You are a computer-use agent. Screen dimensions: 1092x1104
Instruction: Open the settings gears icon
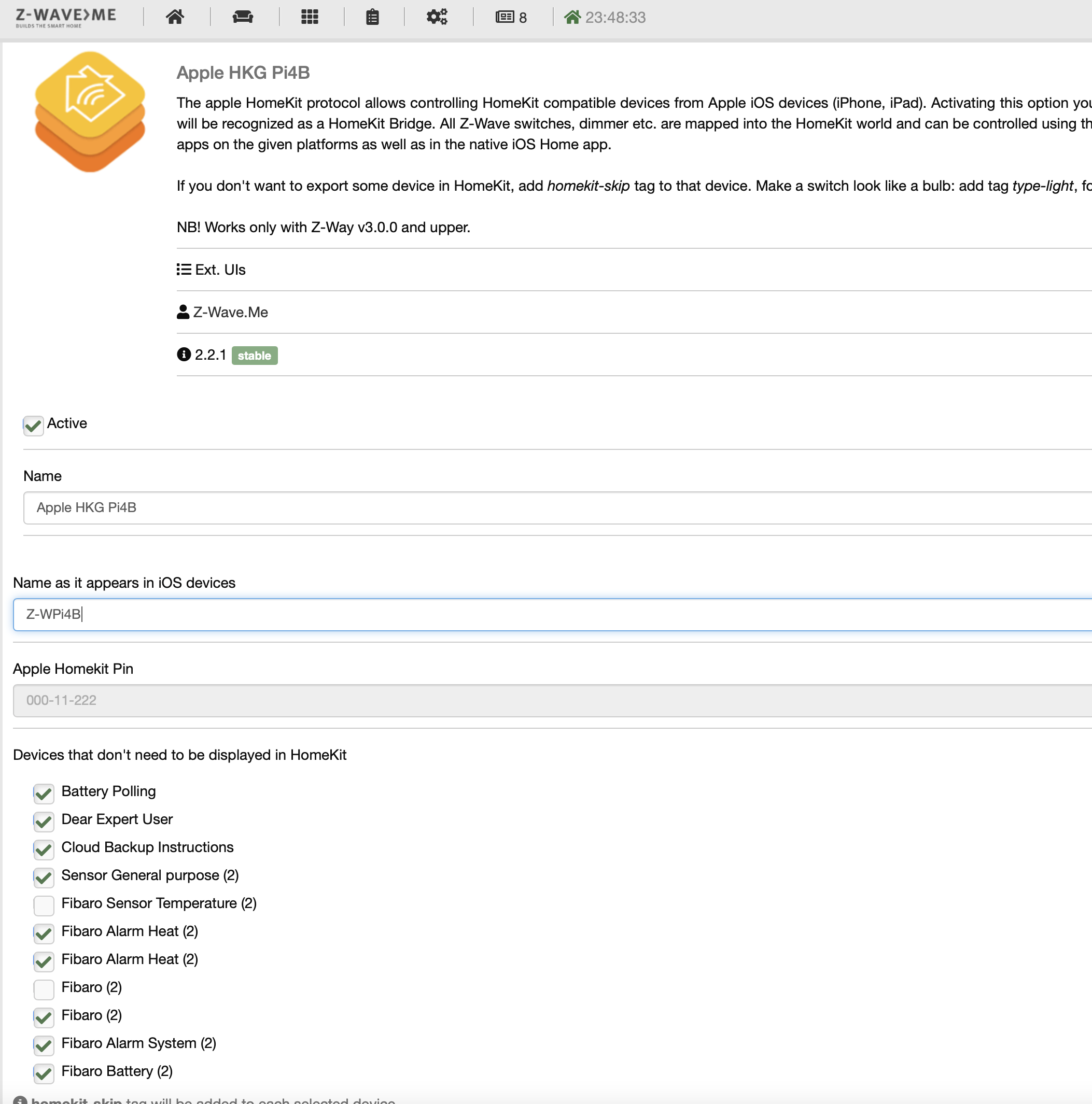pyautogui.click(x=437, y=17)
